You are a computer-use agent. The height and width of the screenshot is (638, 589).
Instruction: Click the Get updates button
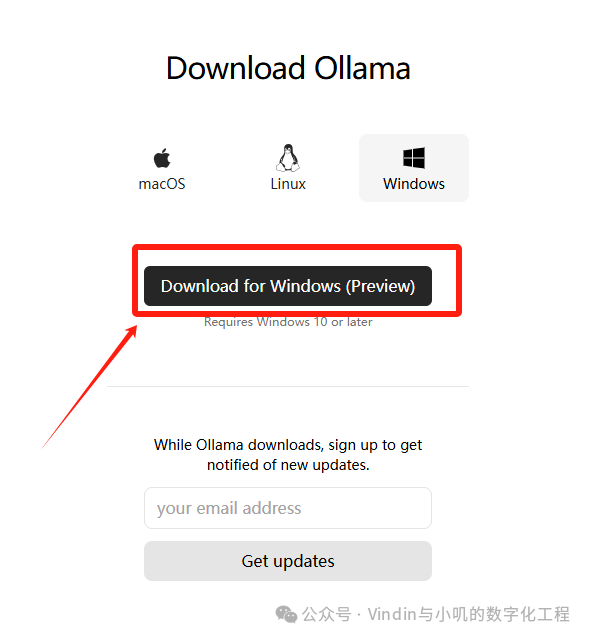(x=288, y=561)
